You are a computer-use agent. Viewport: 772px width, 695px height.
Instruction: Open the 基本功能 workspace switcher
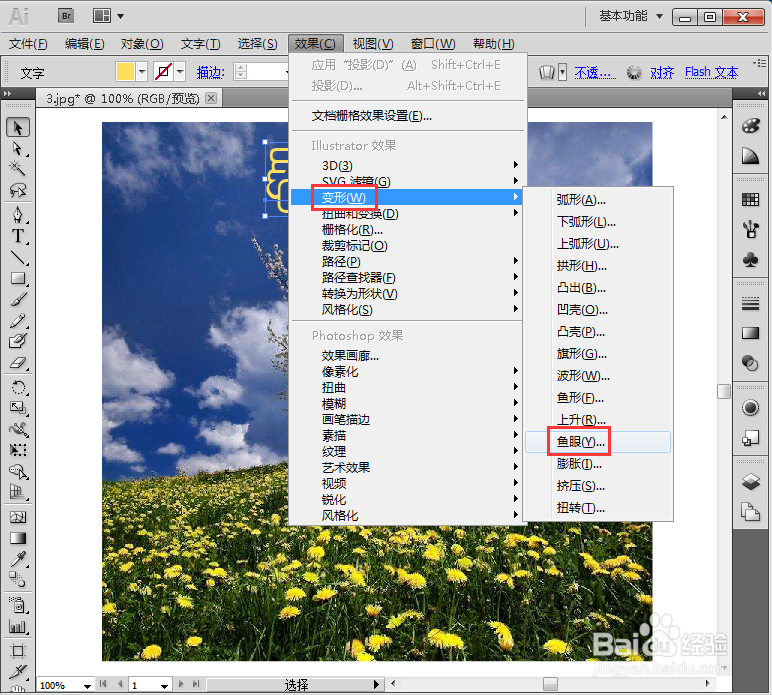pyautogui.click(x=631, y=16)
